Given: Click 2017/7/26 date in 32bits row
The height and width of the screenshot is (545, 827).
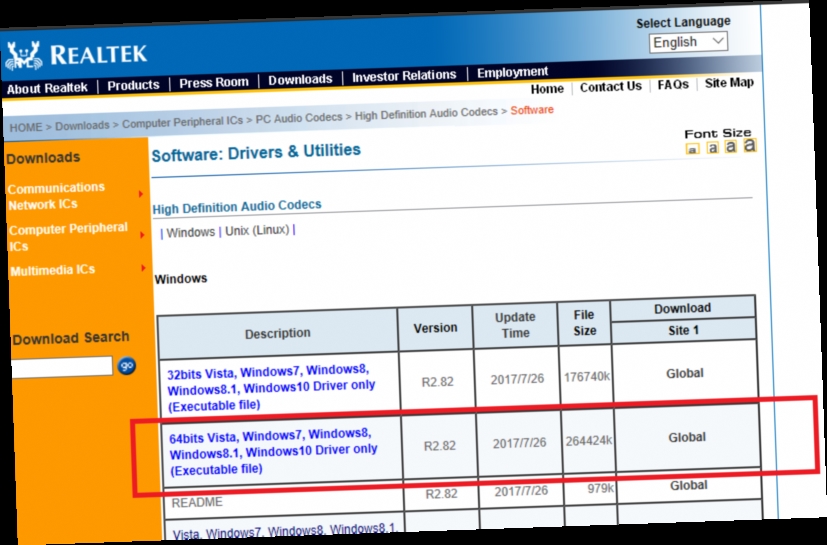Looking at the screenshot, I should coord(517,379).
